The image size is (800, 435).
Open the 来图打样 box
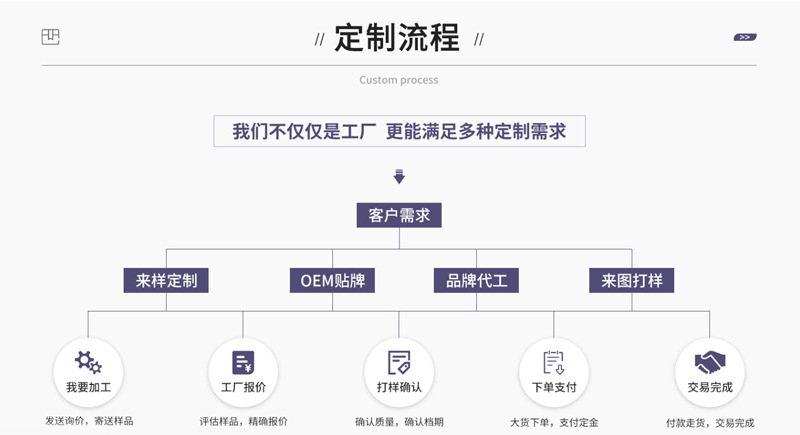[x=632, y=280]
